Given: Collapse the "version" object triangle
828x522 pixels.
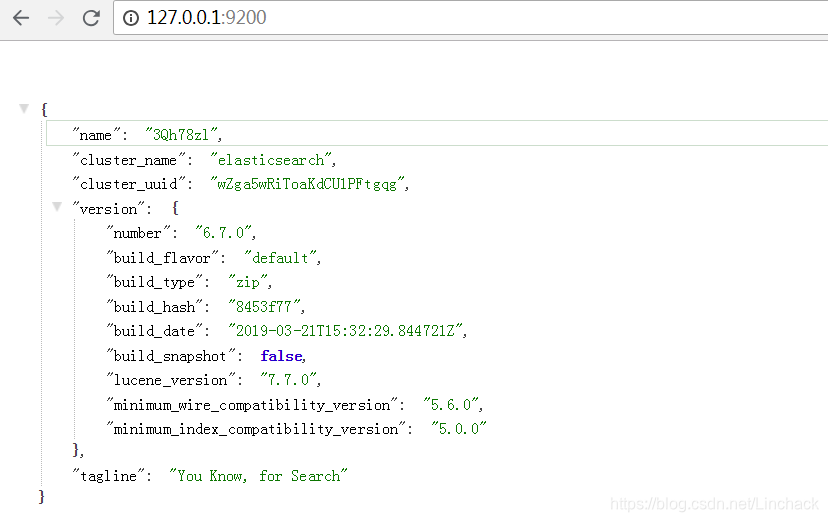Looking at the screenshot, I should tap(57, 206).
